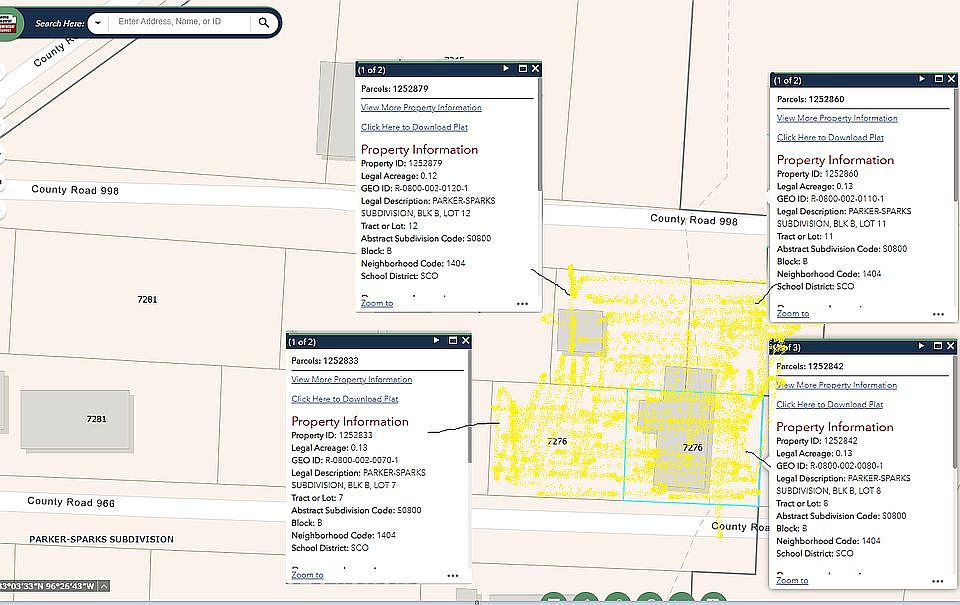The width and height of the screenshot is (960, 605).
Task: Show next feature in parcel 1252879 popup
Action: [506, 69]
